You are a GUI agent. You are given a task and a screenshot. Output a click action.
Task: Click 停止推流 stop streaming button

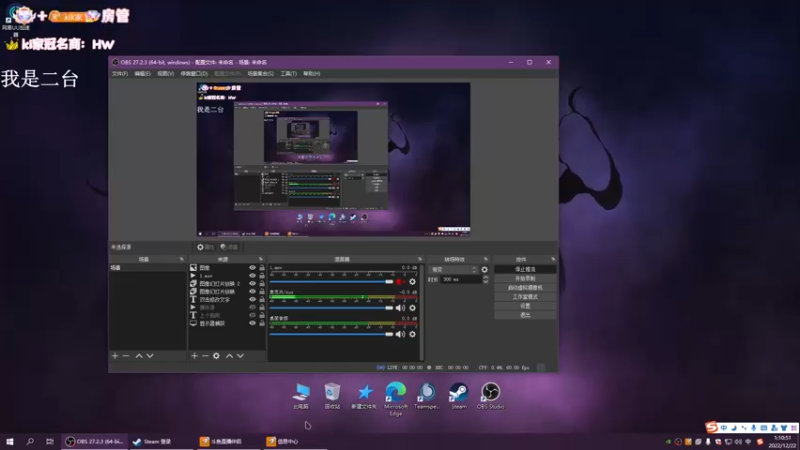click(x=525, y=269)
